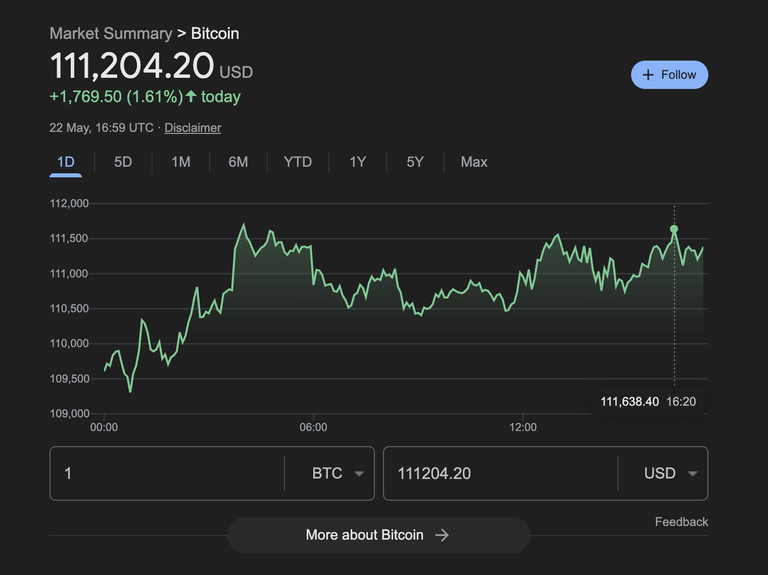Click the plus icon in Follow button
Screen dimensions: 768x575
coord(648,75)
